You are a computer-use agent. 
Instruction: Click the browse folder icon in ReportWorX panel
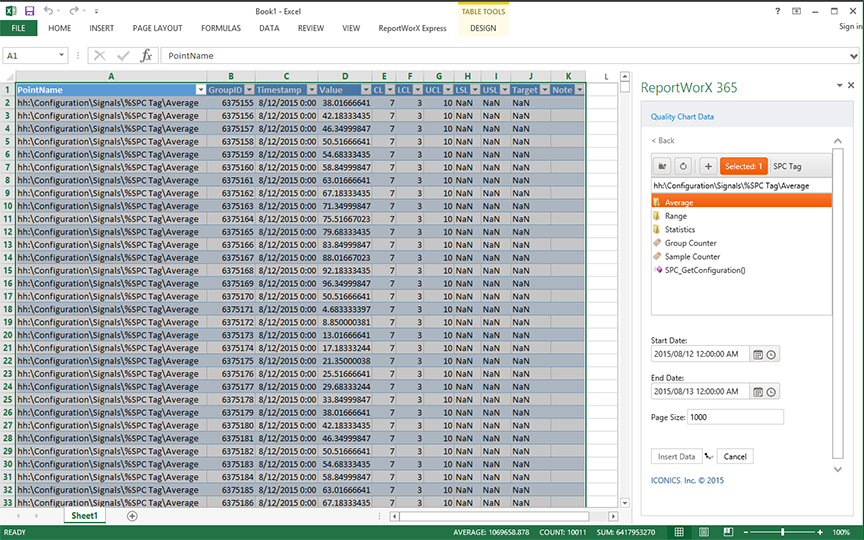coord(662,166)
